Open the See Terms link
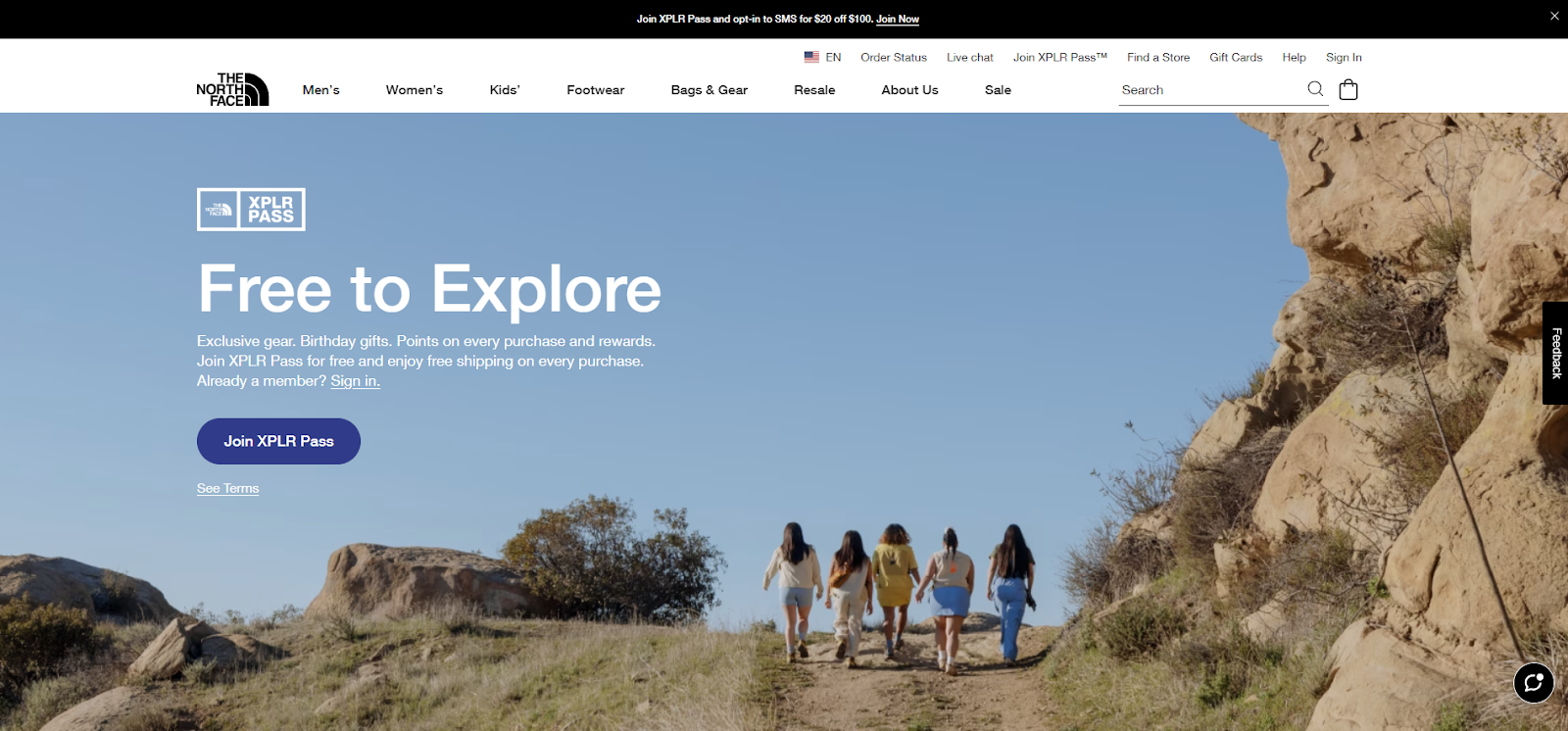Viewport: 1568px width, 731px height. [227, 488]
